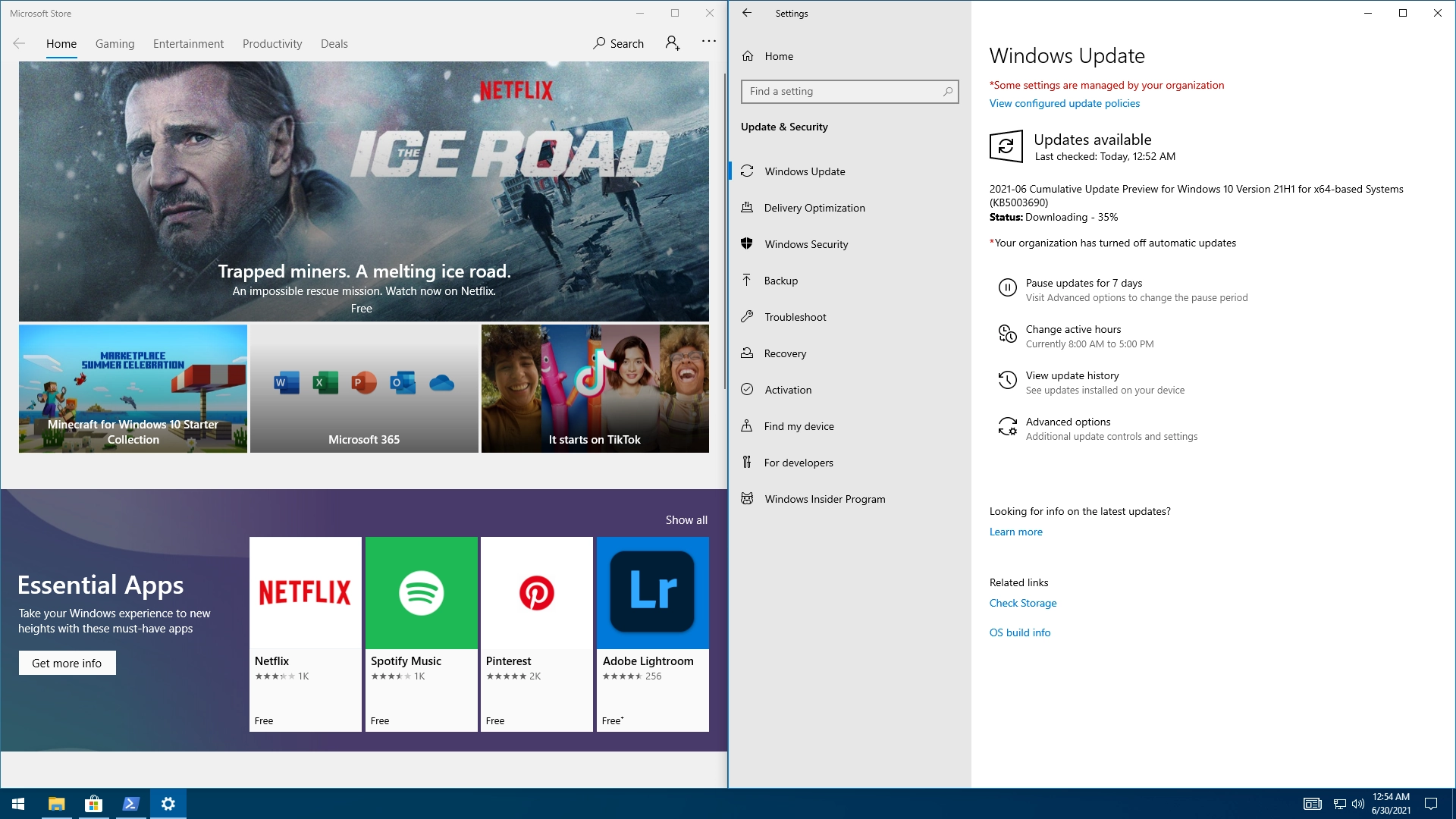This screenshot has width=1456, height=819.
Task: Click the Windows Security shield icon
Action: (x=747, y=244)
